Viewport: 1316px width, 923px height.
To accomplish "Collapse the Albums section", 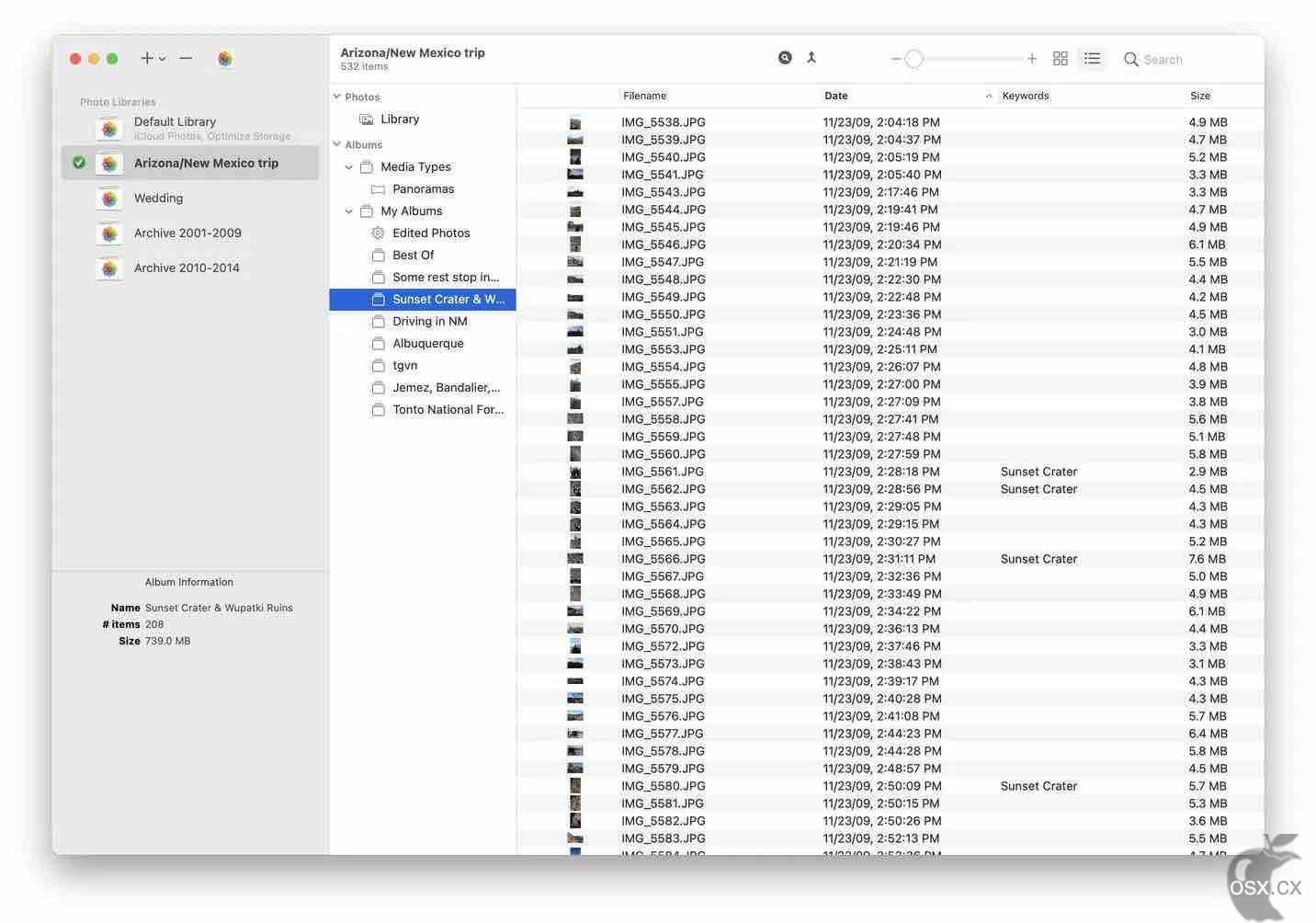I will point(336,144).
